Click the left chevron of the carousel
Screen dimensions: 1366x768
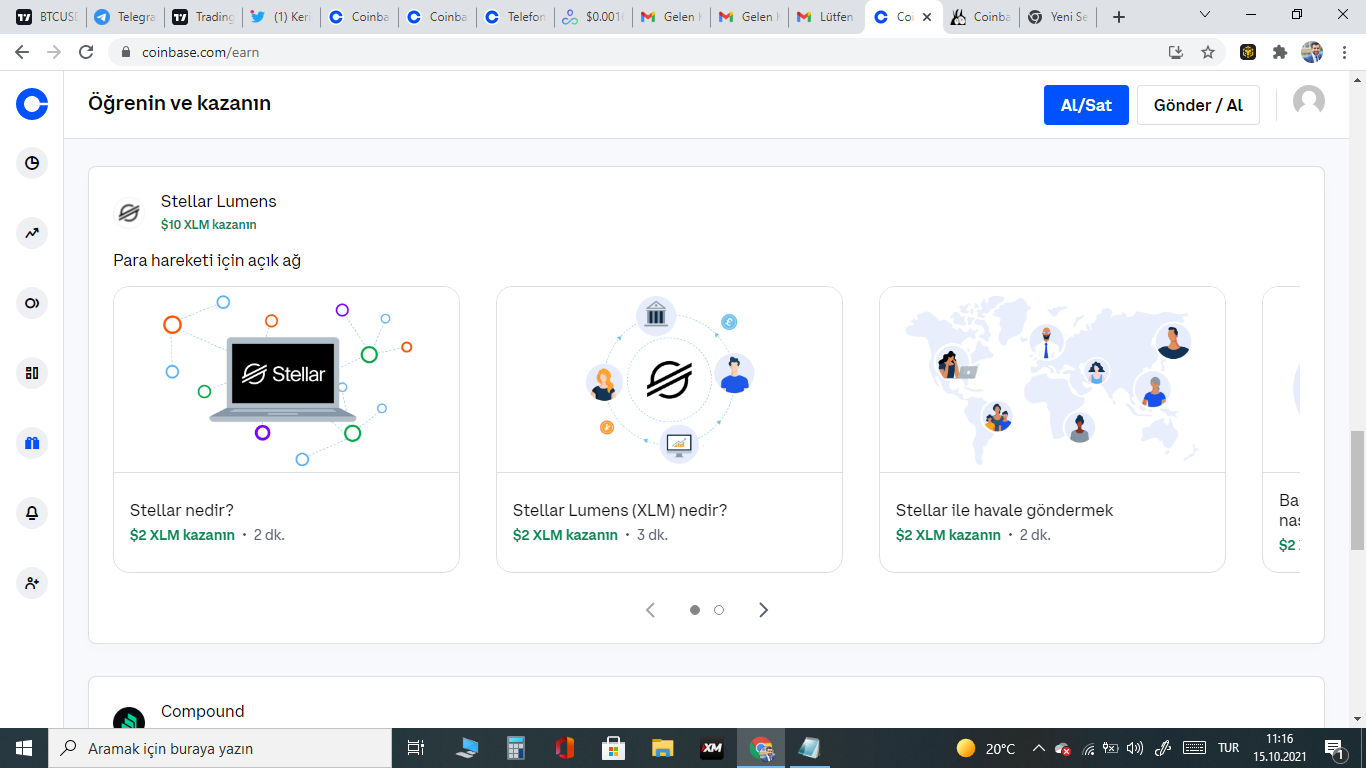click(650, 610)
